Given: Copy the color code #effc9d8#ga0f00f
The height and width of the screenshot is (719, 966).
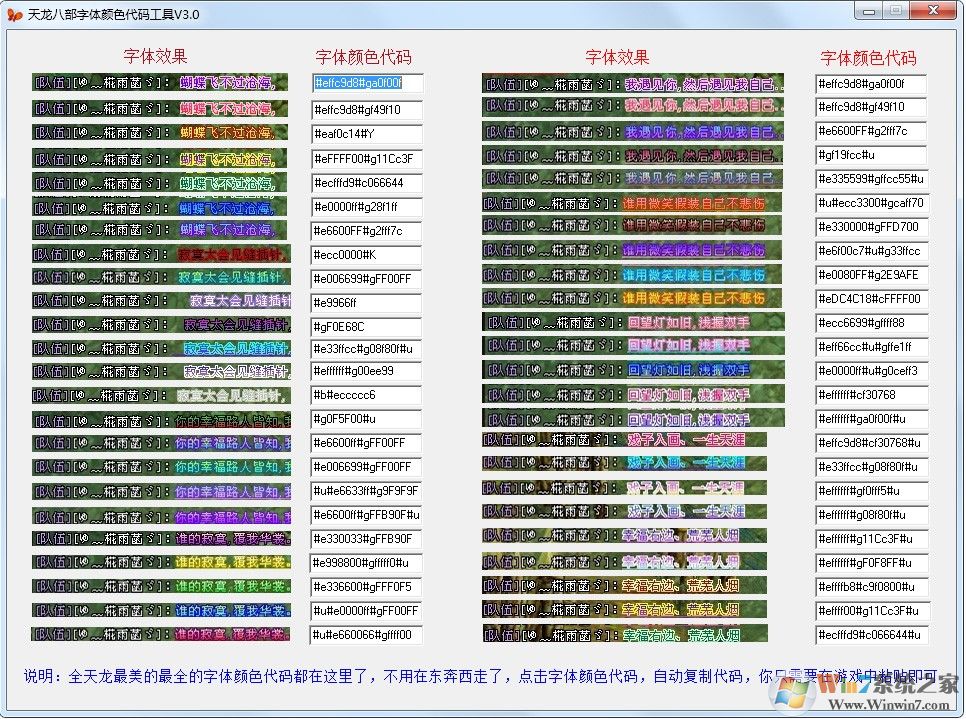Looking at the screenshot, I should 366,84.
